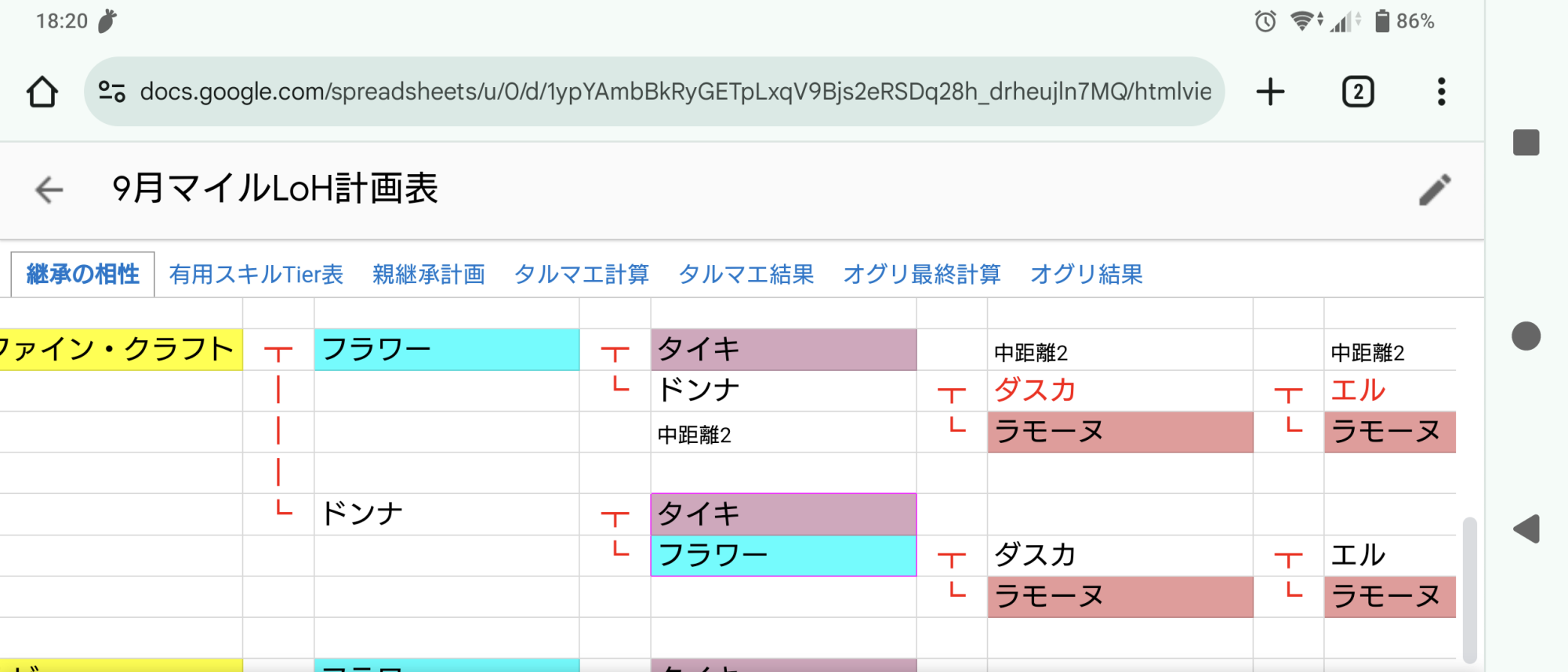This screenshot has width=1568, height=672.
Task: Select ラモーヌ cell beneath red ダスカ
Action: [x=1120, y=432]
